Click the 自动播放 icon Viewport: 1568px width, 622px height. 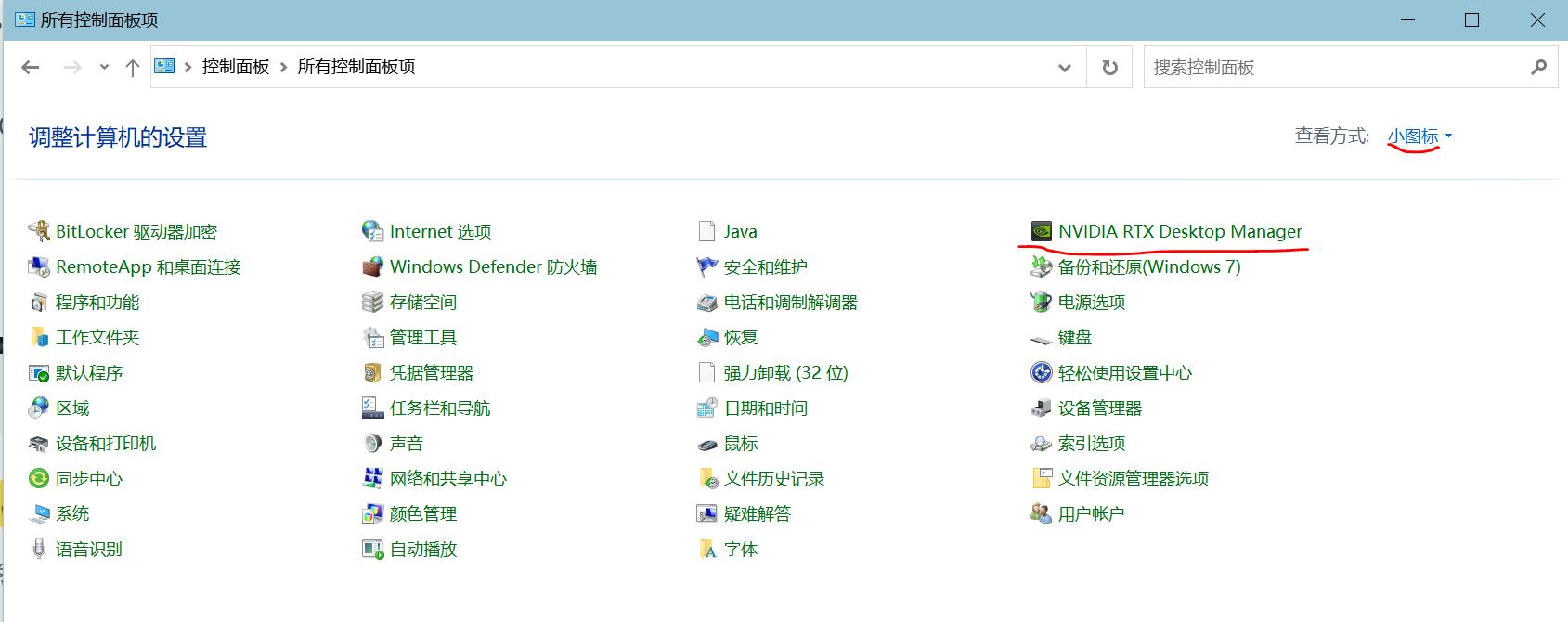coord(373,549)
